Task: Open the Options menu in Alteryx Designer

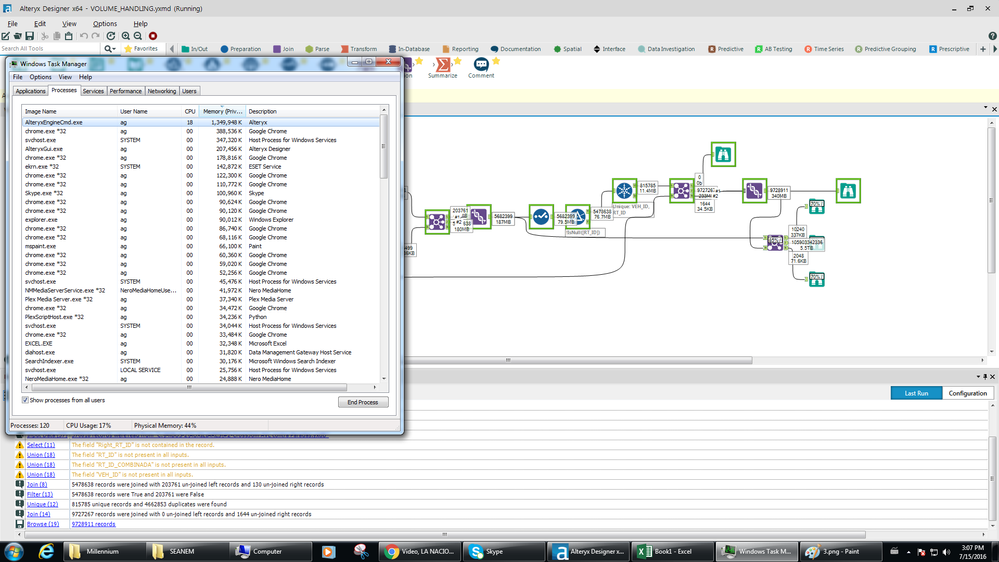Action: 104,24
